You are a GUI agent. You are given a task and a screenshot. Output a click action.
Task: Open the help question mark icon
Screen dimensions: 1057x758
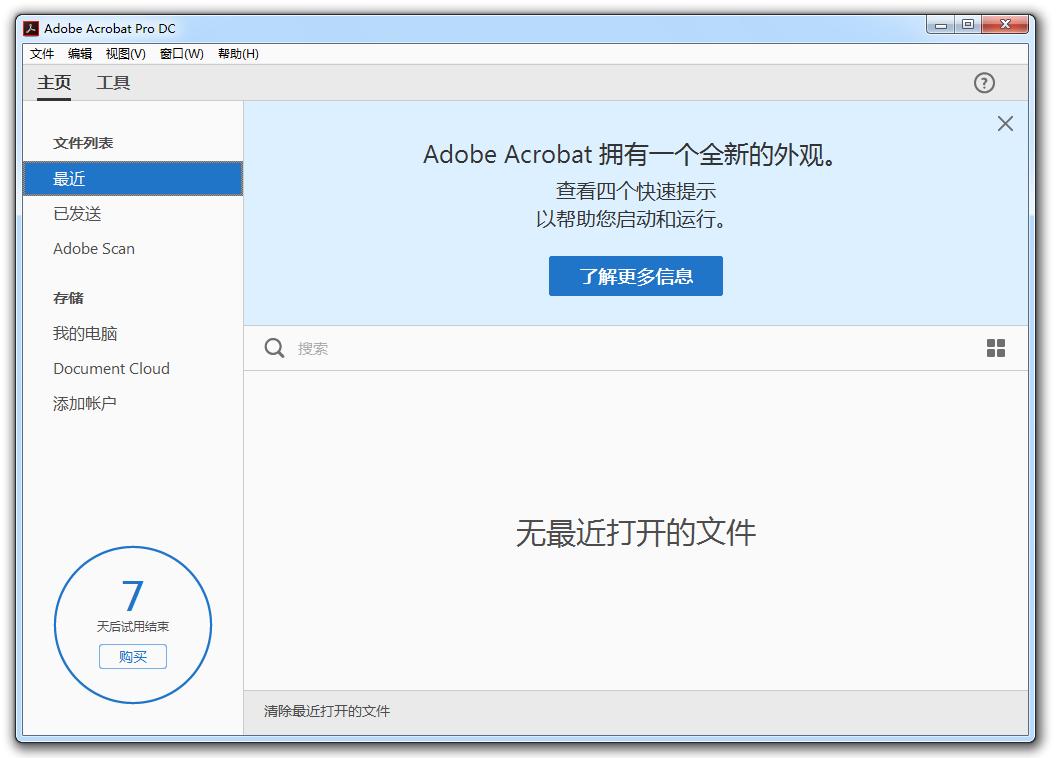tap(984, 83)
